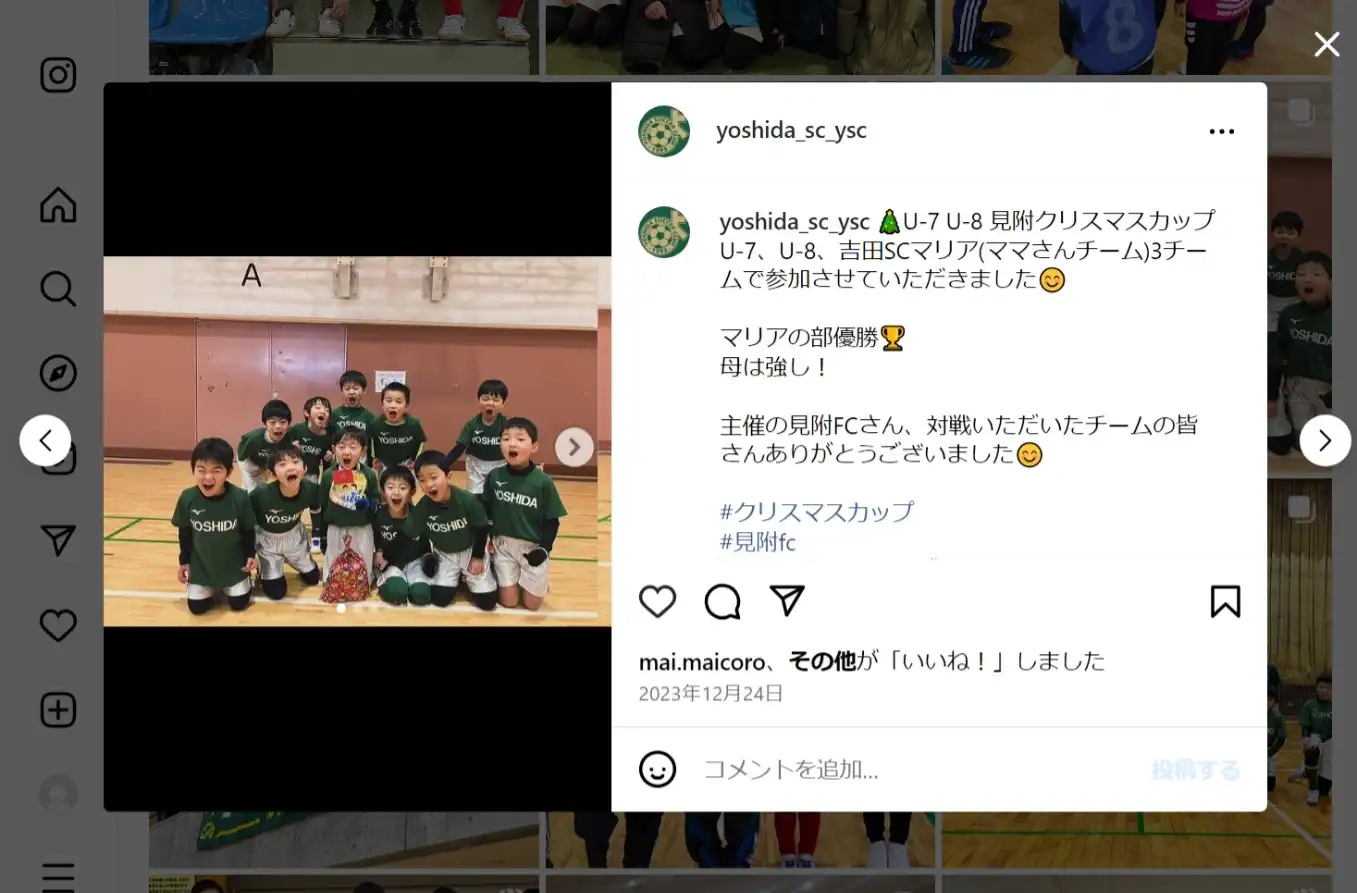This screenshot has width=1357, height=893.
Task: Go to the next post arrow
Action: click(x=1325, y=440)
